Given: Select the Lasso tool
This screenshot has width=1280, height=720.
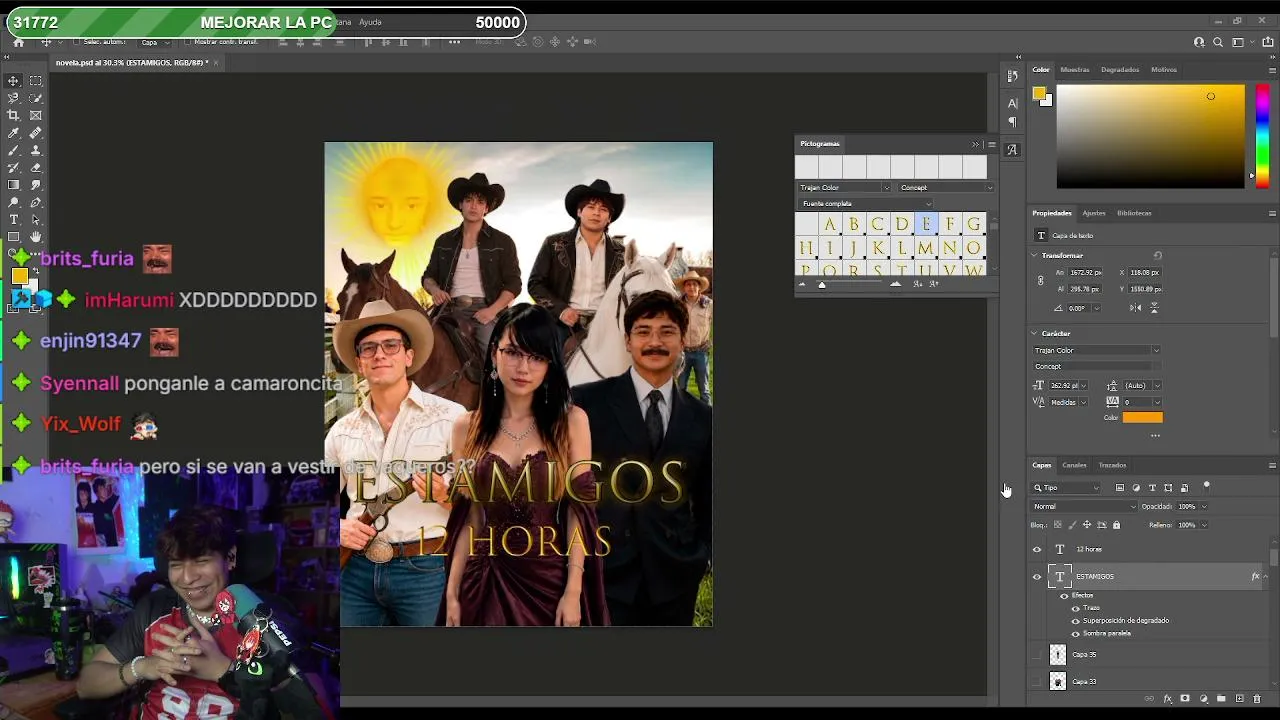Looking at the screenshot, I should (x=13, y=98).
